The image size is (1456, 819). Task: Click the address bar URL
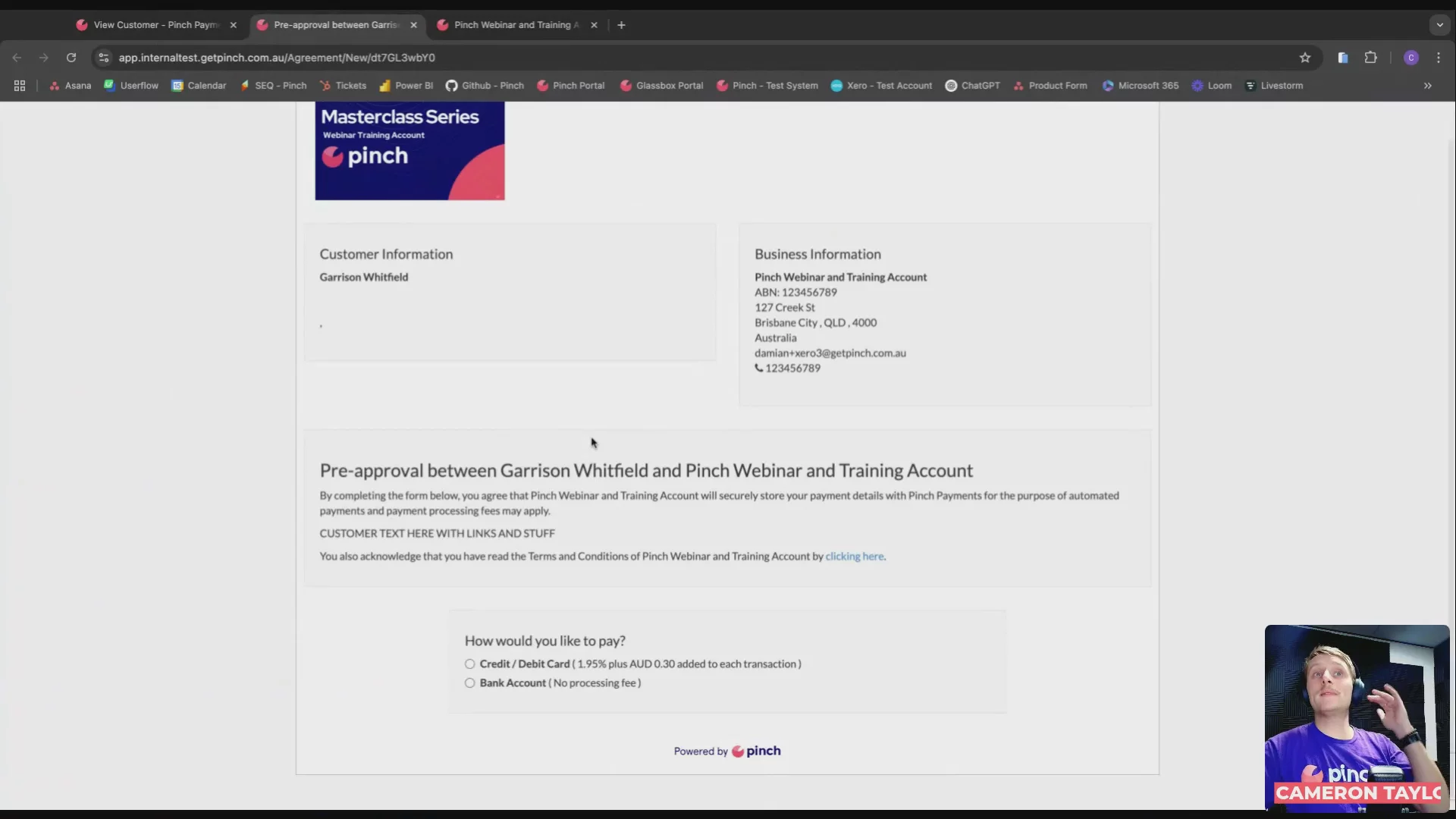coord(277,58)
